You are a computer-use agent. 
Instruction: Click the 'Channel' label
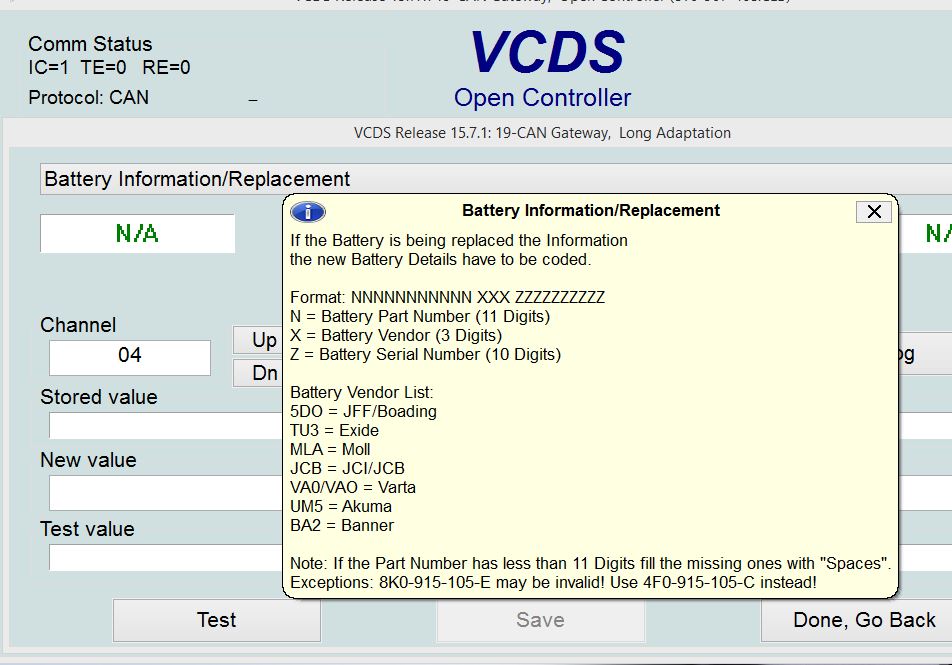[78, 326]
